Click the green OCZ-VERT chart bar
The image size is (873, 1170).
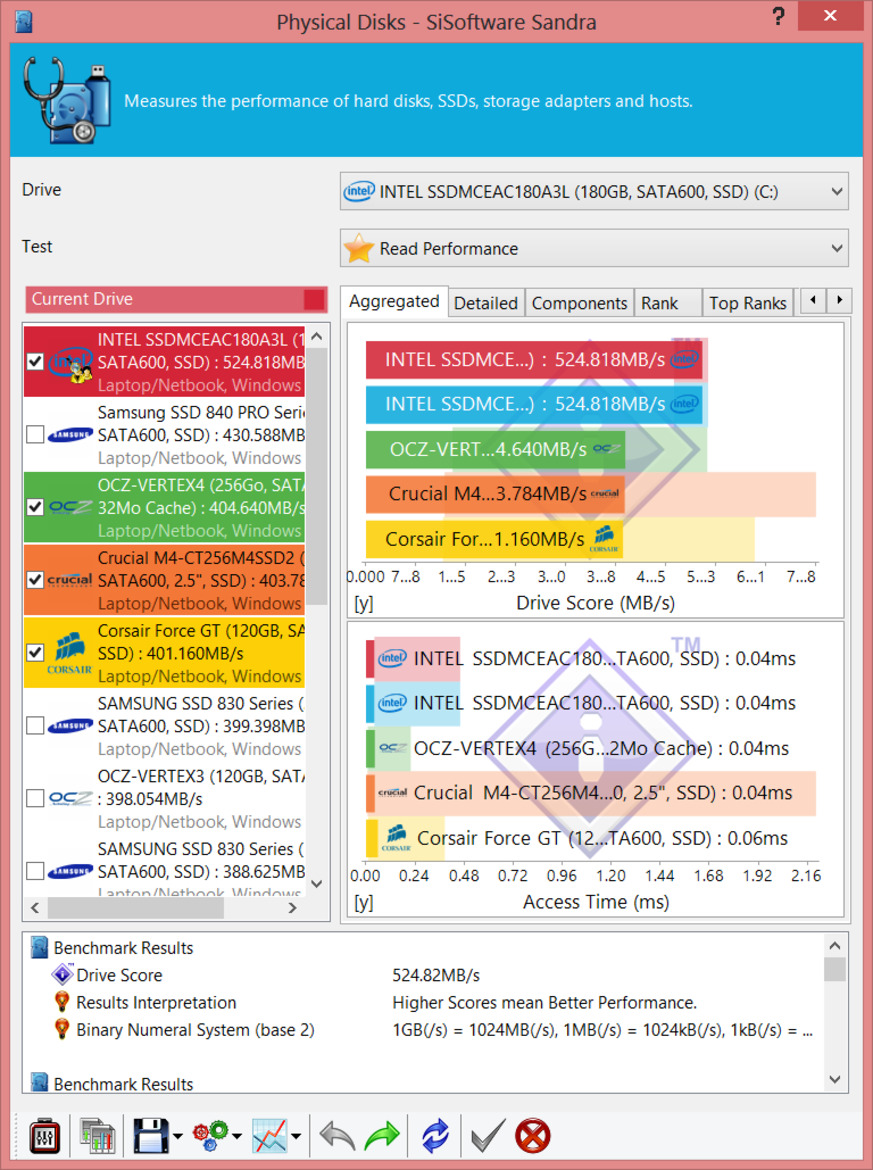tap(495, 450)
